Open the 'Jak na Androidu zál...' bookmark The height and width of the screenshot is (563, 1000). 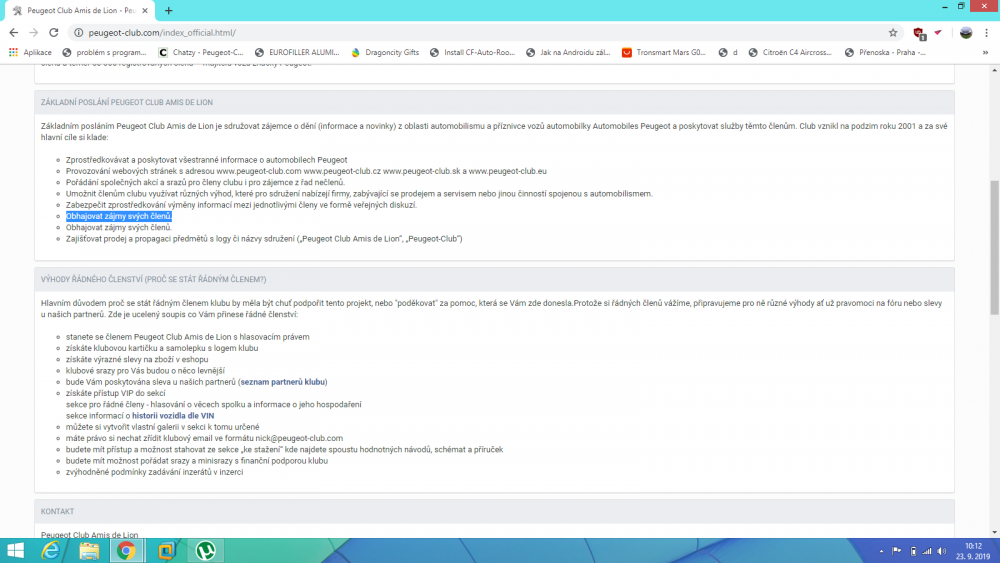point(568,52)
